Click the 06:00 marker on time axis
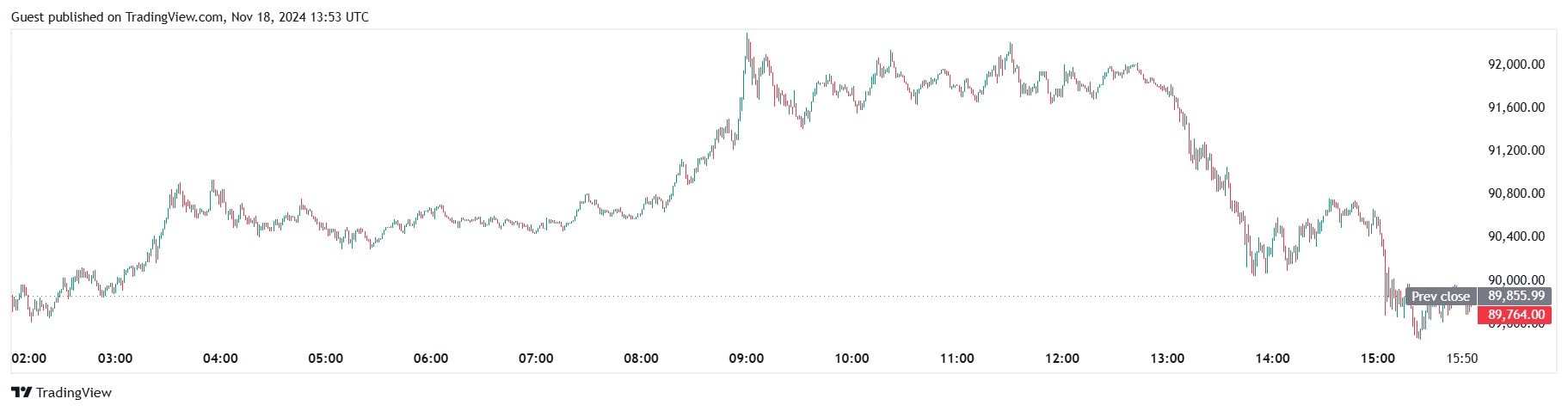1568x411 pixels. (x=431, y=358)
